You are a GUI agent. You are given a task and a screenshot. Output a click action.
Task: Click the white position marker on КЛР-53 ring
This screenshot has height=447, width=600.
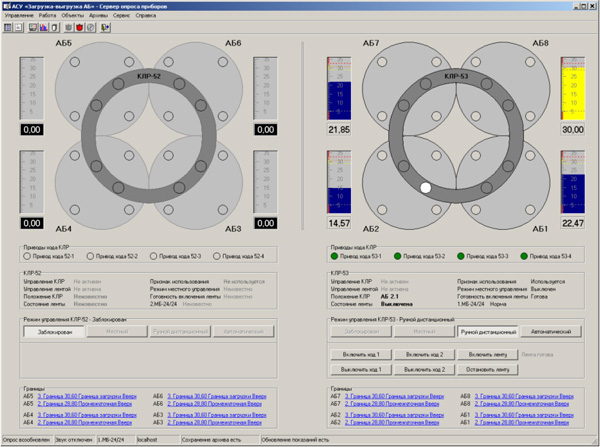(x=426, y=187)
